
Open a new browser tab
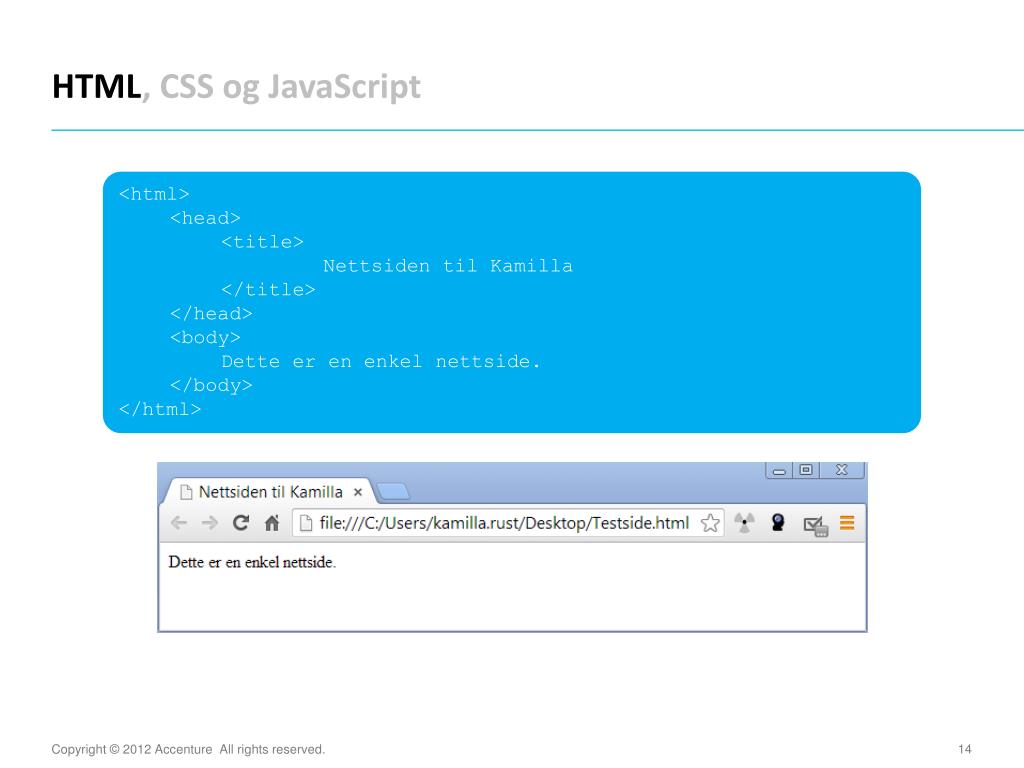click(393, 491)
